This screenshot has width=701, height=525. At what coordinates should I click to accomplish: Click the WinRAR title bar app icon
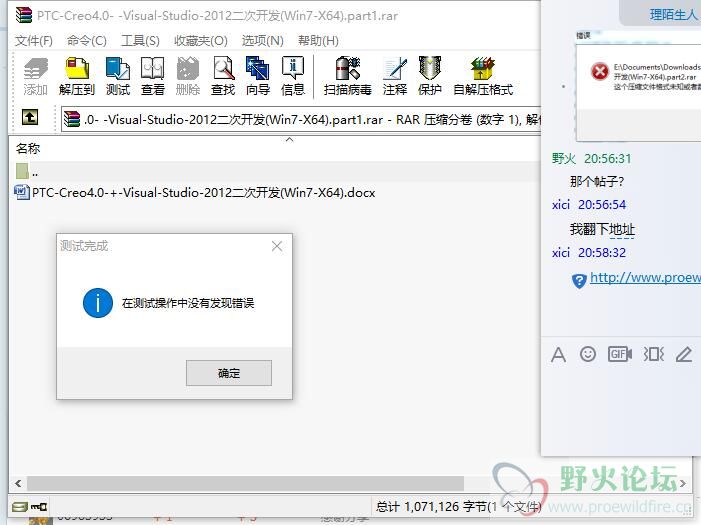(x=24, y=15)
